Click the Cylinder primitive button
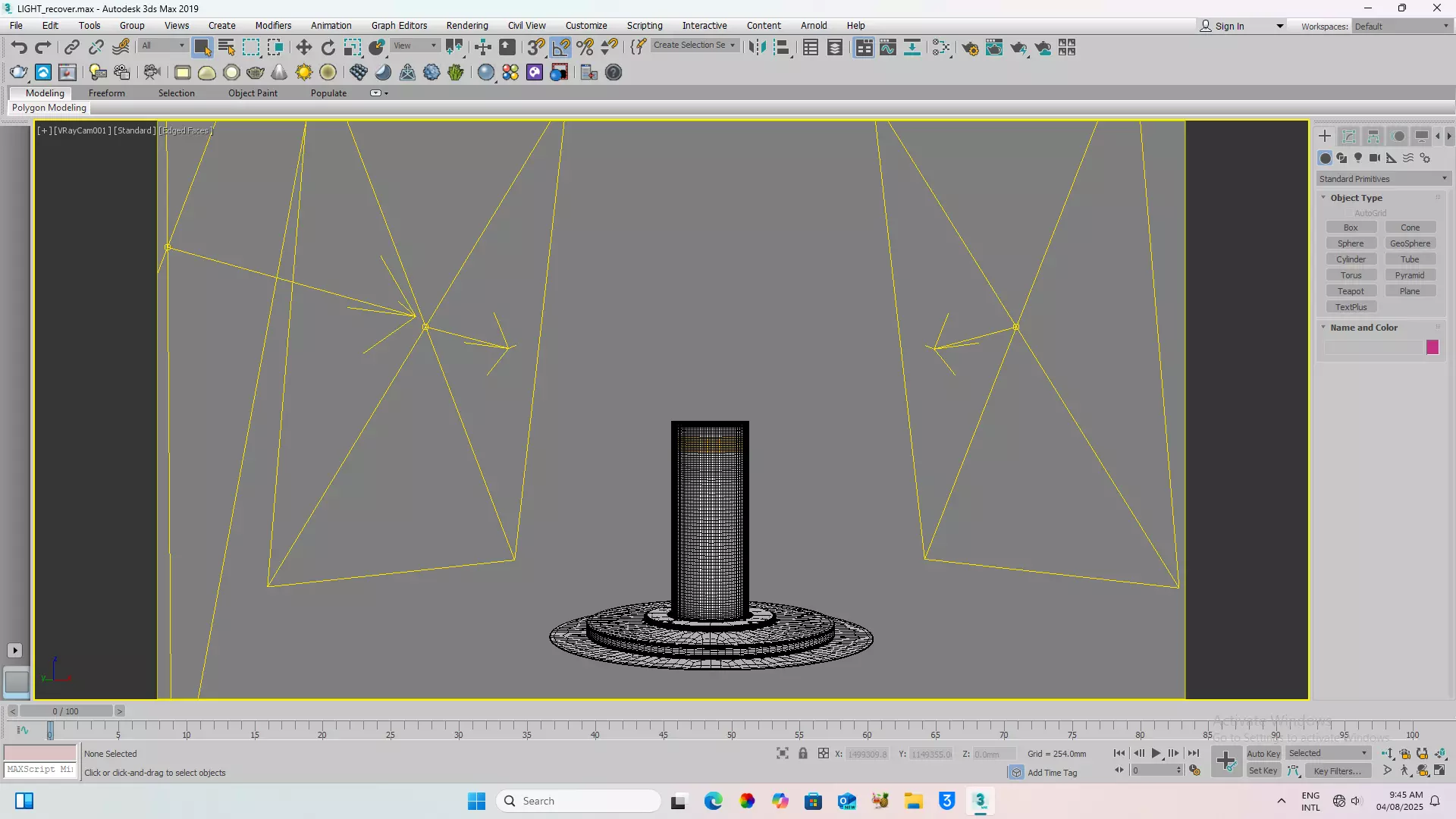Screen dimensions: 1456x819 point(1351,259)
